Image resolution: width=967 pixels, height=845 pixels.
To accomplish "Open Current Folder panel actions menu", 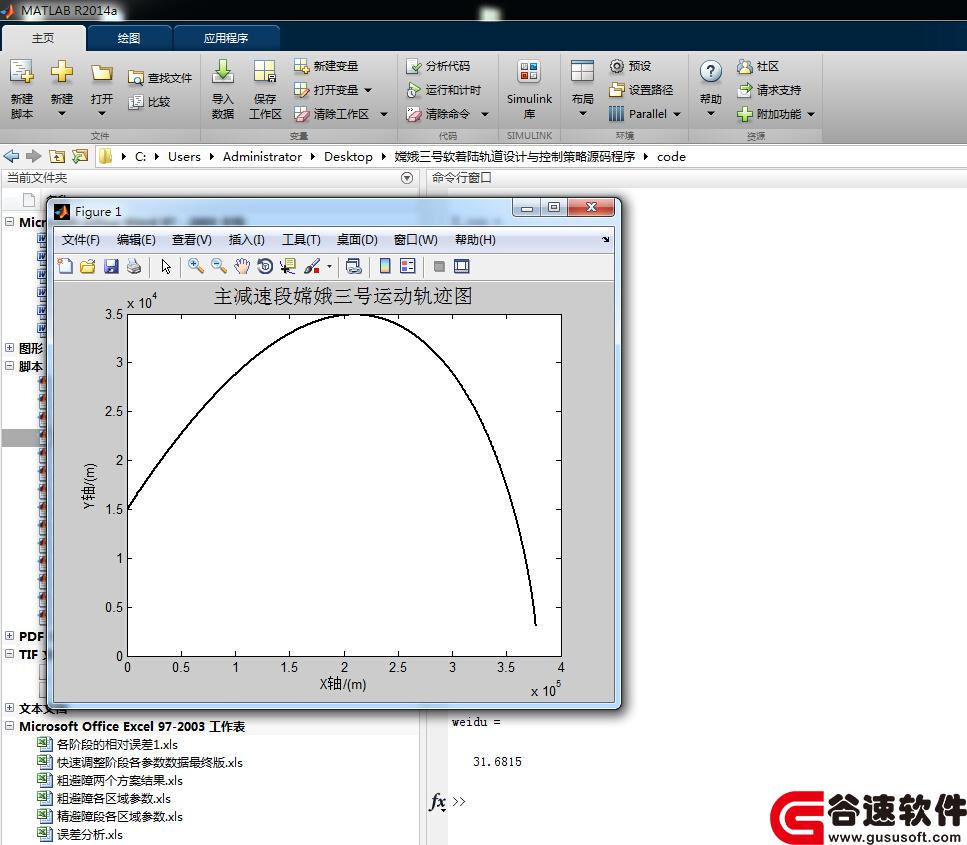I will click(406, 178).
